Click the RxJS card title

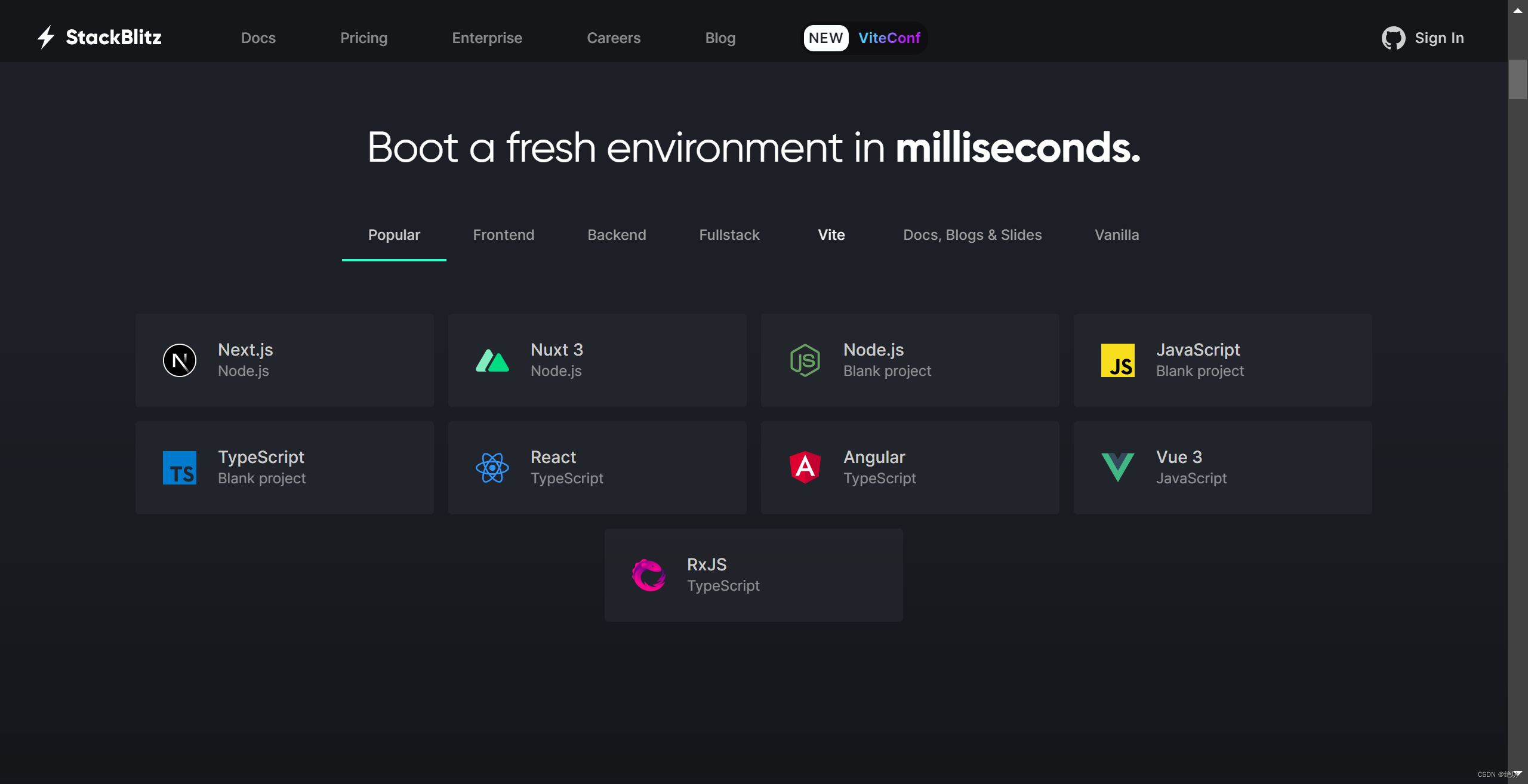point(707,564)
